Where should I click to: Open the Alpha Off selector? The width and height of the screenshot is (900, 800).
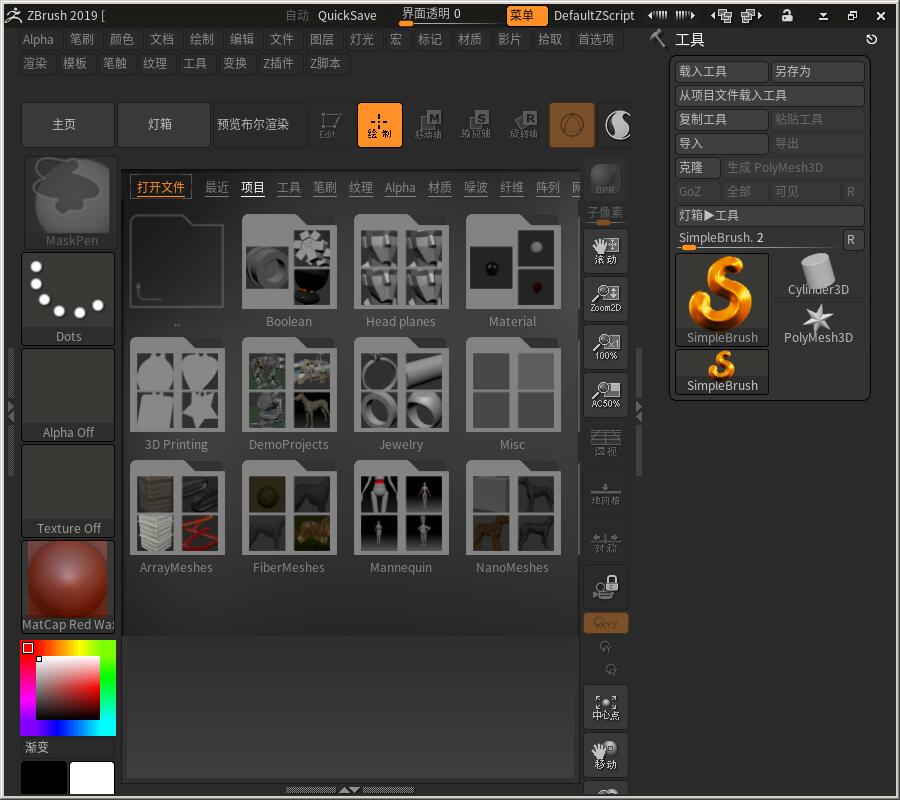[x=68, y=395]
